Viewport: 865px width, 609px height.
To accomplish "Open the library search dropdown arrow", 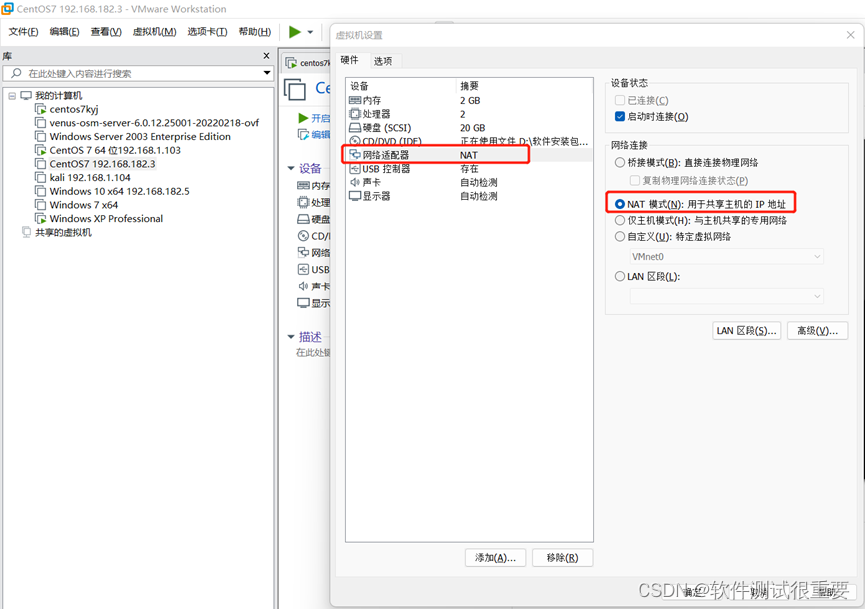I will [267, 73].
